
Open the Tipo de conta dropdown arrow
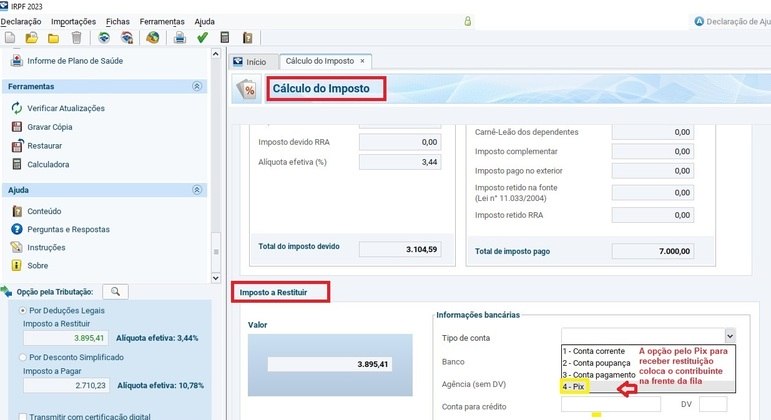tap(730, 336)
